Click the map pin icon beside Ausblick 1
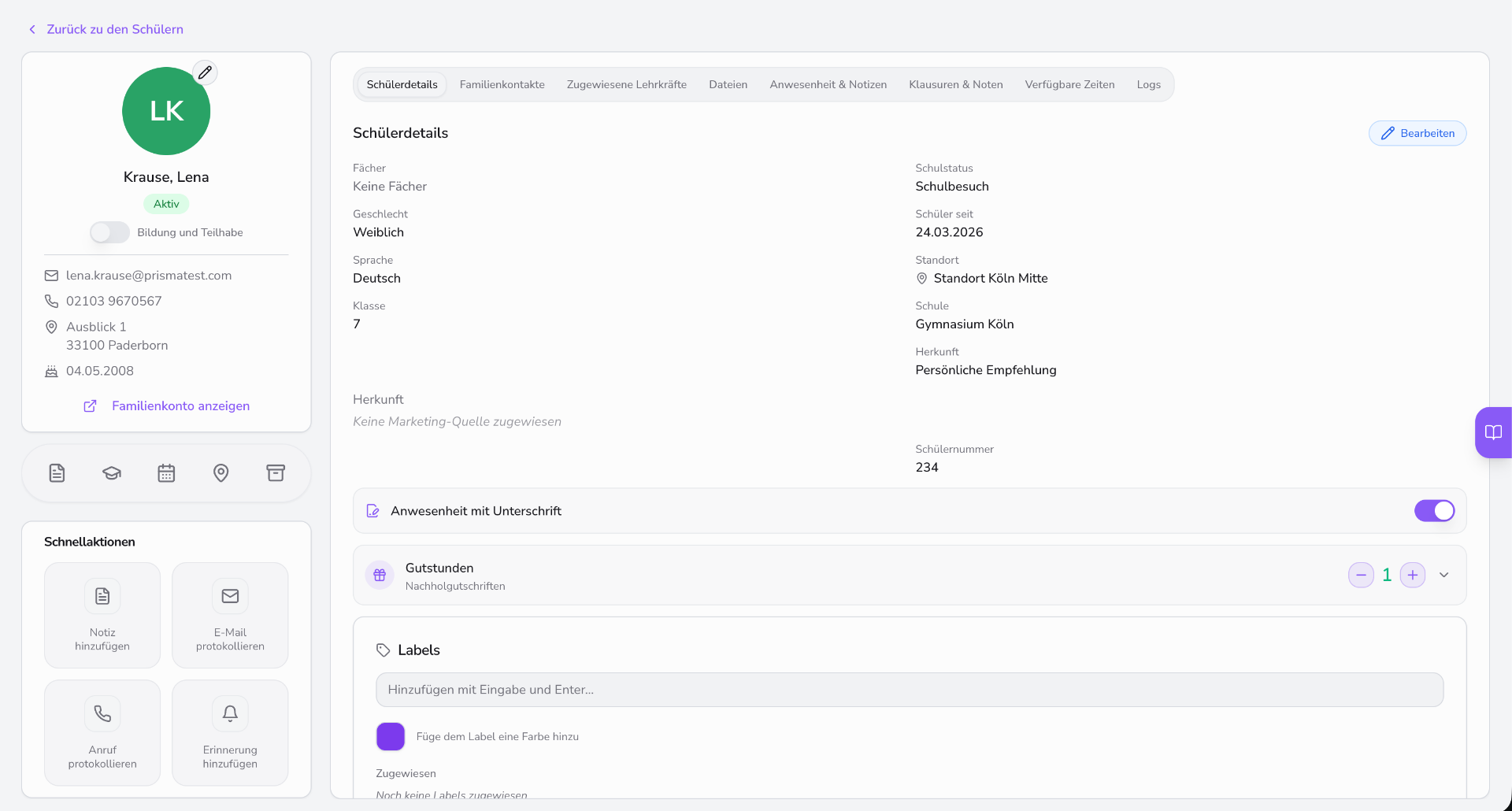The width and height of the screenshot is (1512, 811). (x=51, y=327)
